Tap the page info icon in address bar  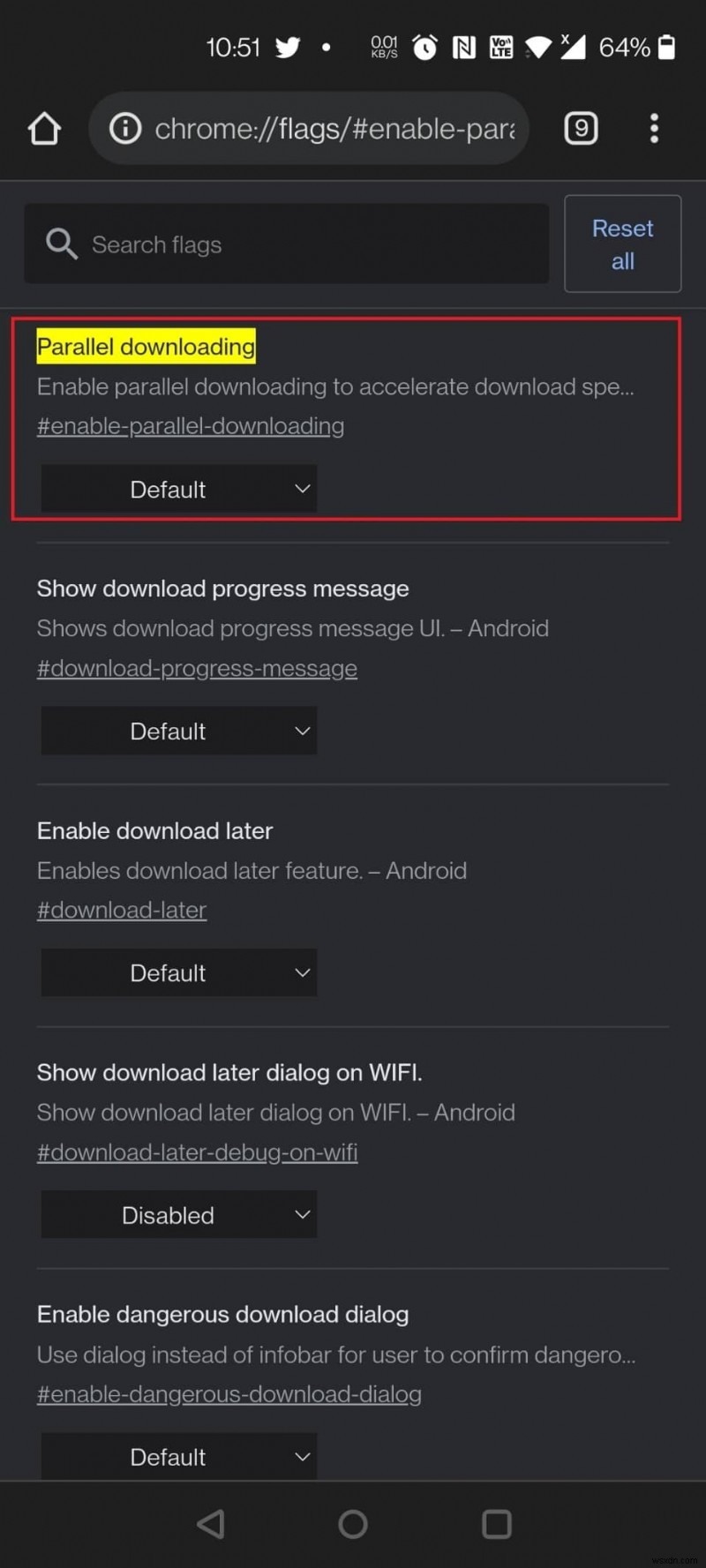tap(124, 128)
